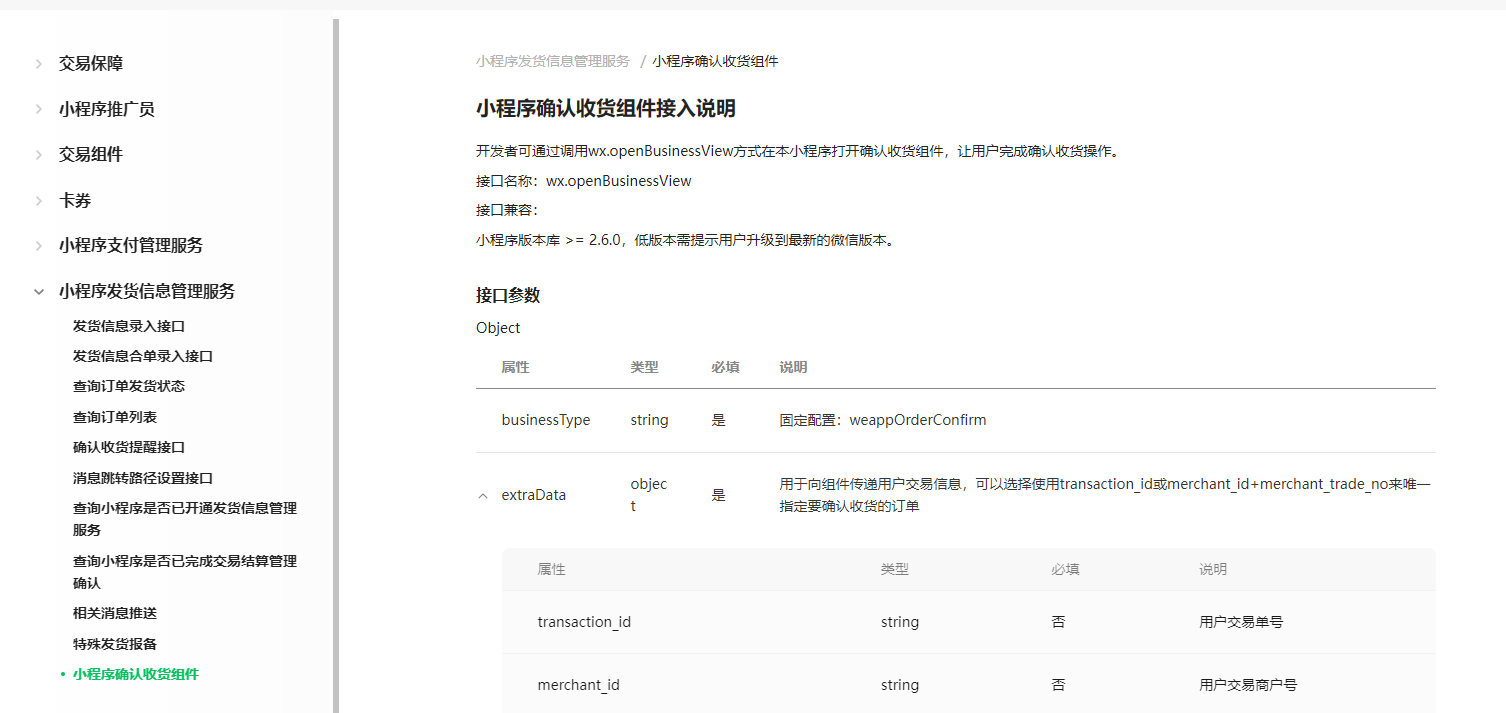
Task: Click heading 接口参数
Action: [x=508, y=295]
